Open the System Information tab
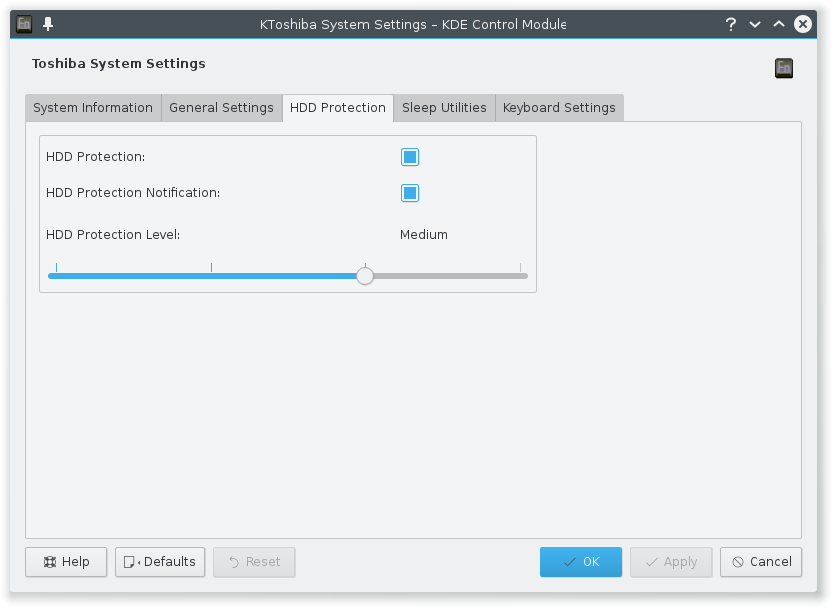Image resolution: width=833 pixels, height=608 pixels. click(93, 108)
